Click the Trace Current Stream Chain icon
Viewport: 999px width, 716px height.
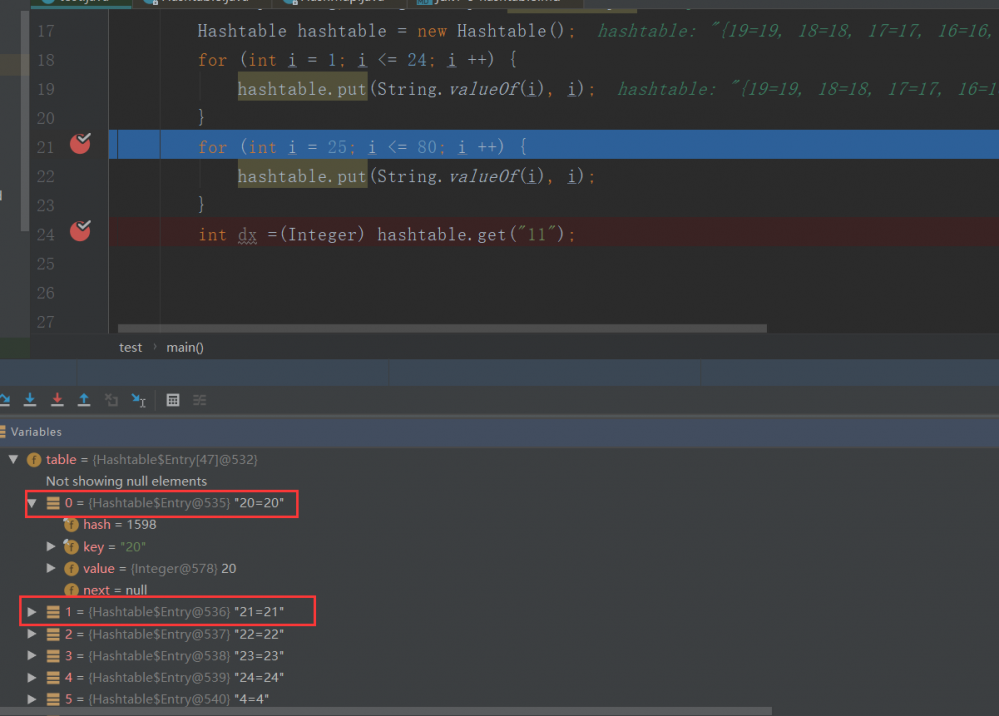coord(200,400)
